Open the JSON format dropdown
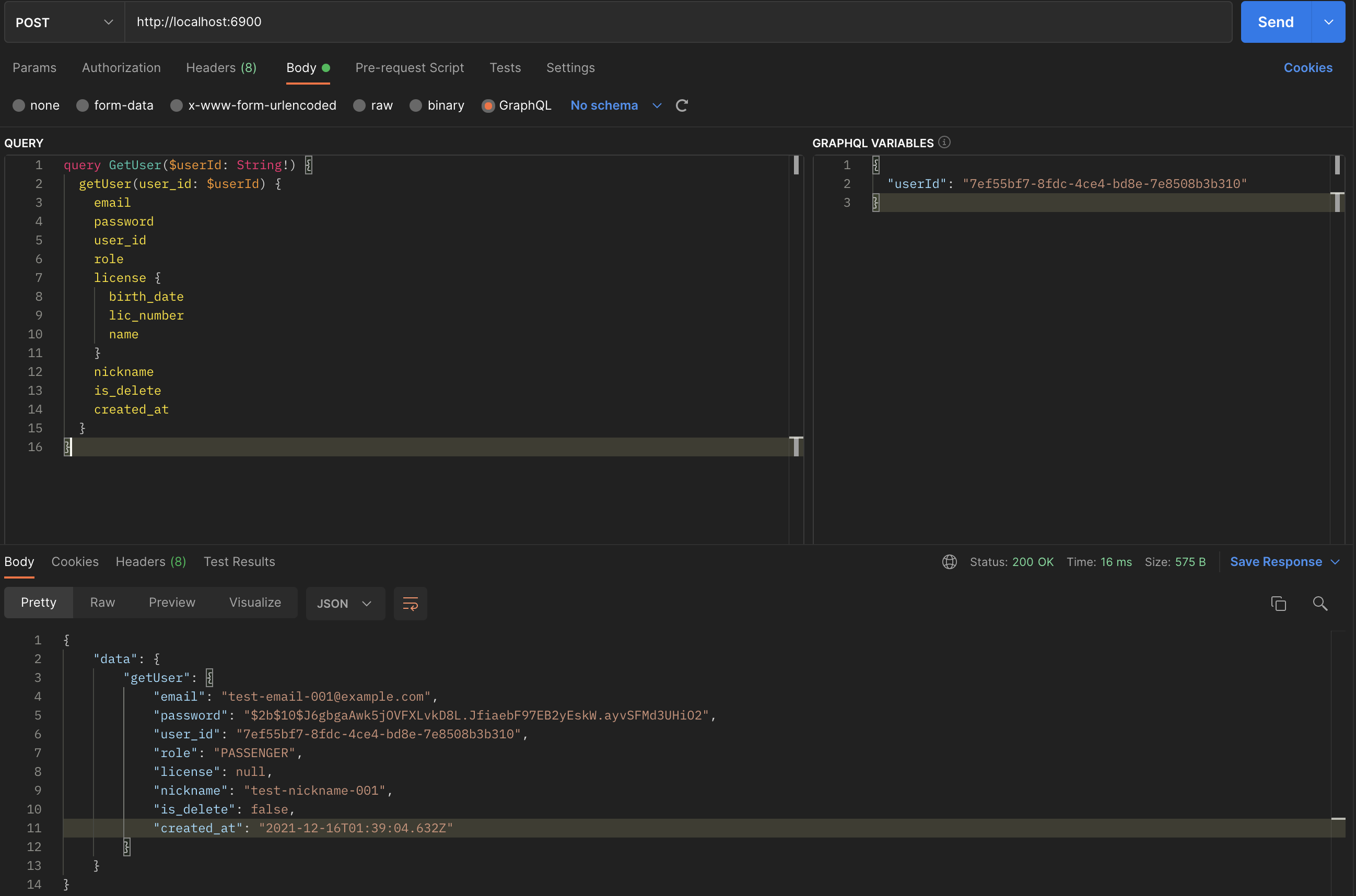The height and width of the screenshot is (896, 1356). (x=345, y=604)
